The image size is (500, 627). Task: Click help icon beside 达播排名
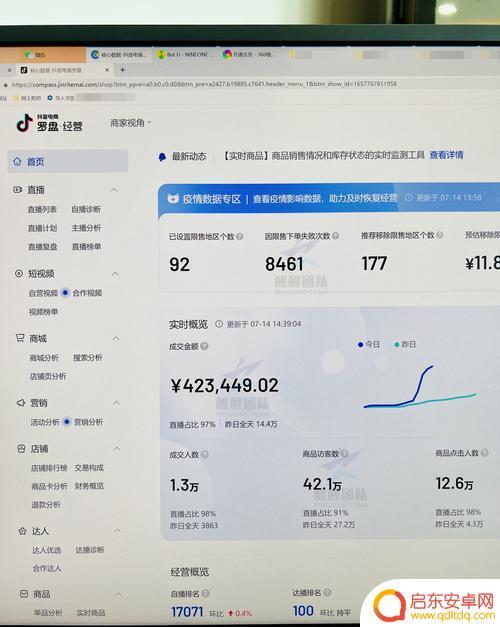coord(327,593)
